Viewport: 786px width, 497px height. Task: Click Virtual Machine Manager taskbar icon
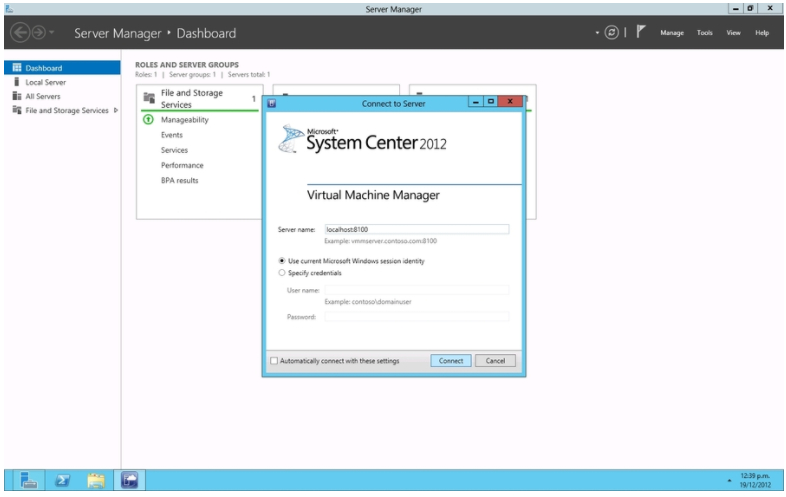point(129,480)
